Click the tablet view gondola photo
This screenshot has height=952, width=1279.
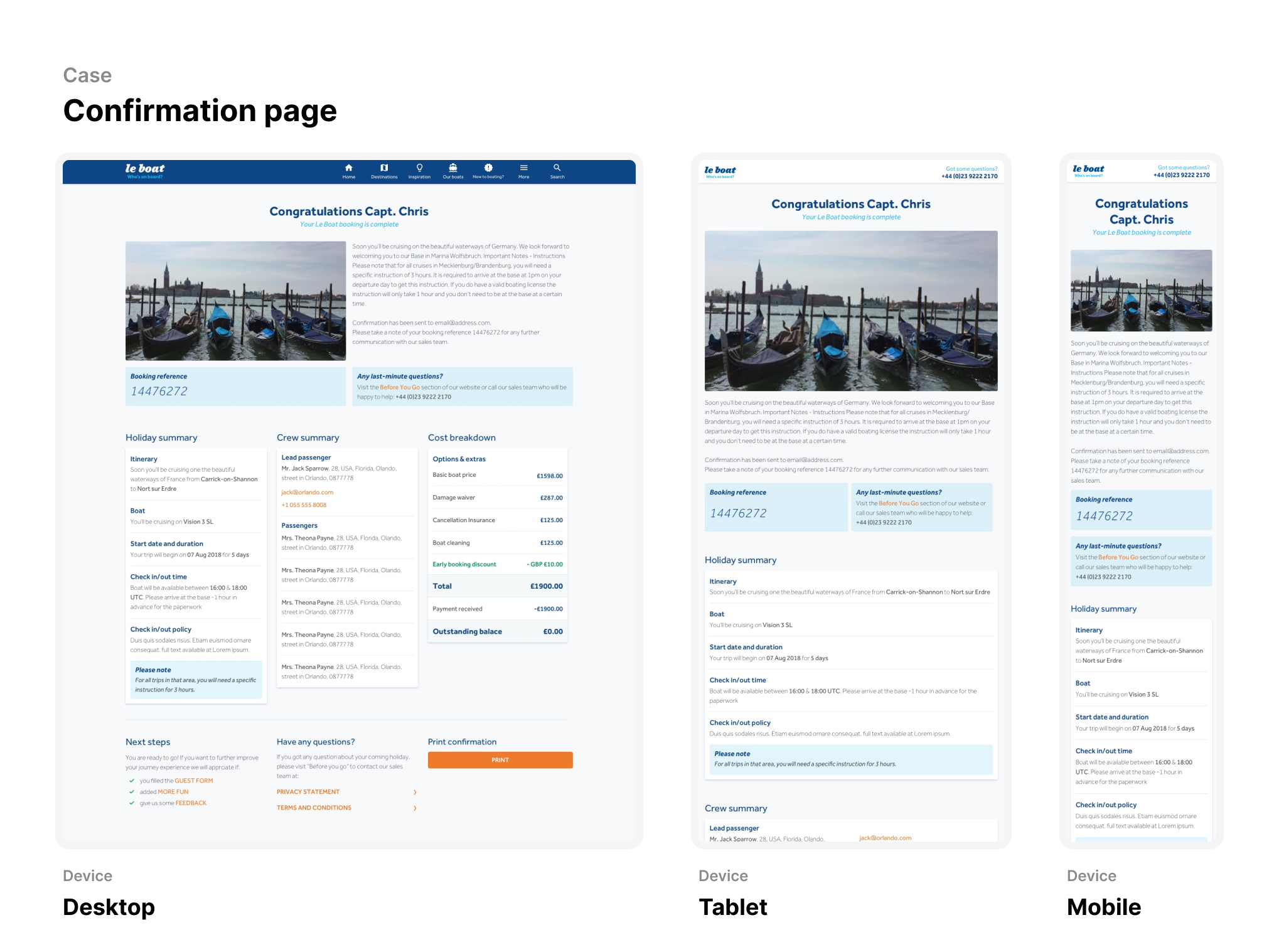[851, 311]
